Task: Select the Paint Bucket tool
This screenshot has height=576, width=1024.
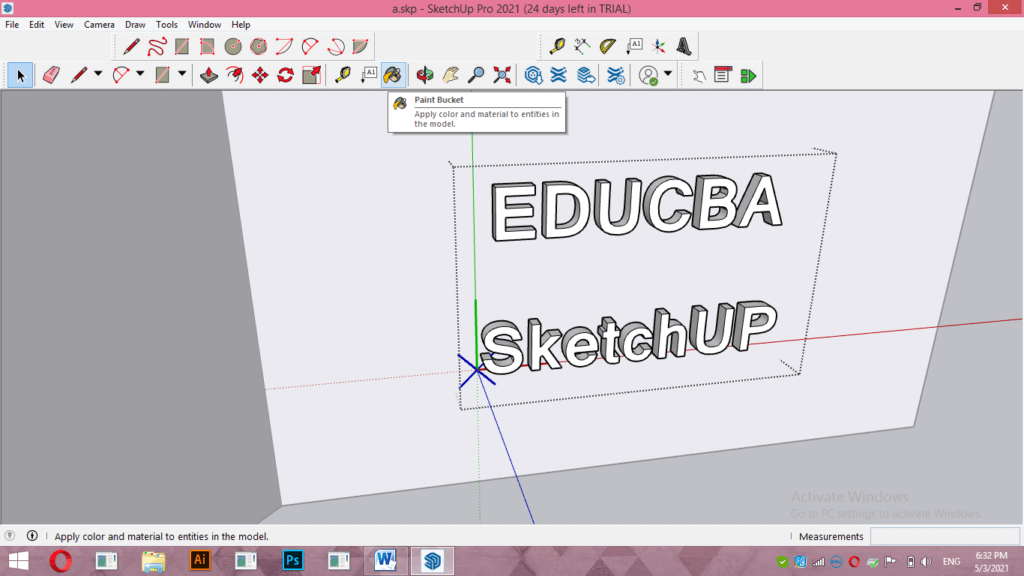Action: click(x=392, y=74)
